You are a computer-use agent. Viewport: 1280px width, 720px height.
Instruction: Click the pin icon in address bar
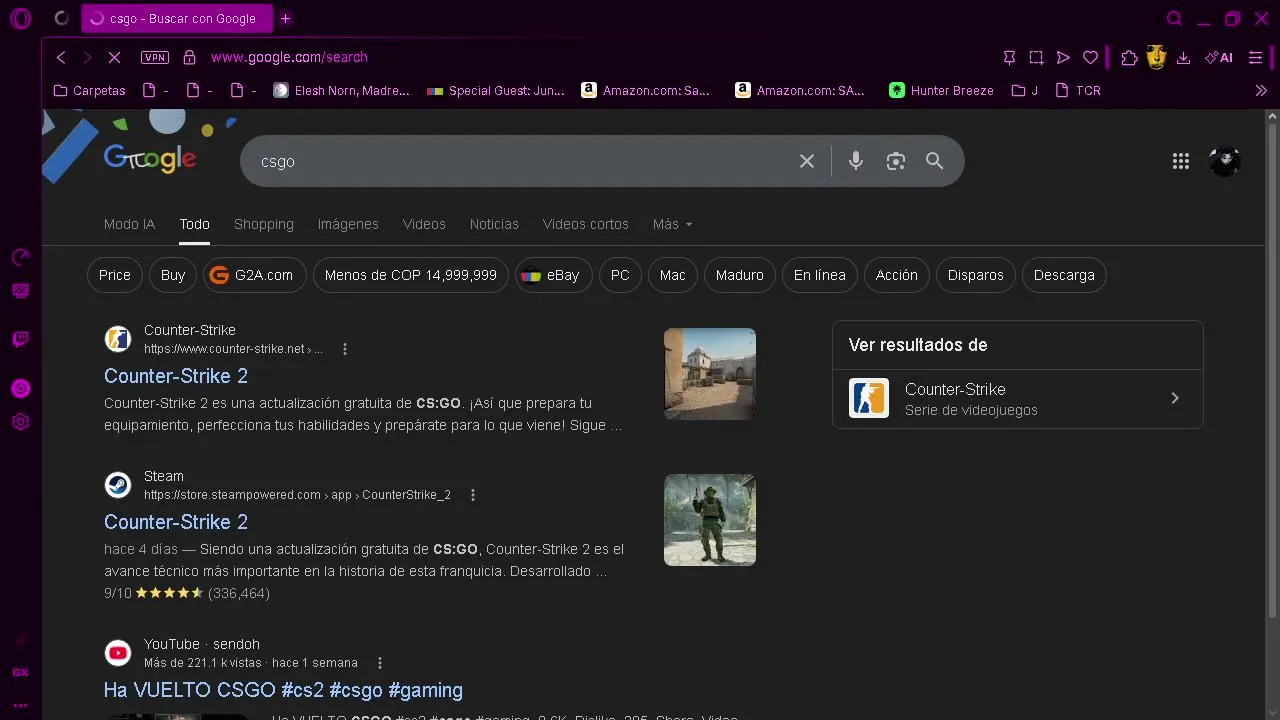[1009, 57]
